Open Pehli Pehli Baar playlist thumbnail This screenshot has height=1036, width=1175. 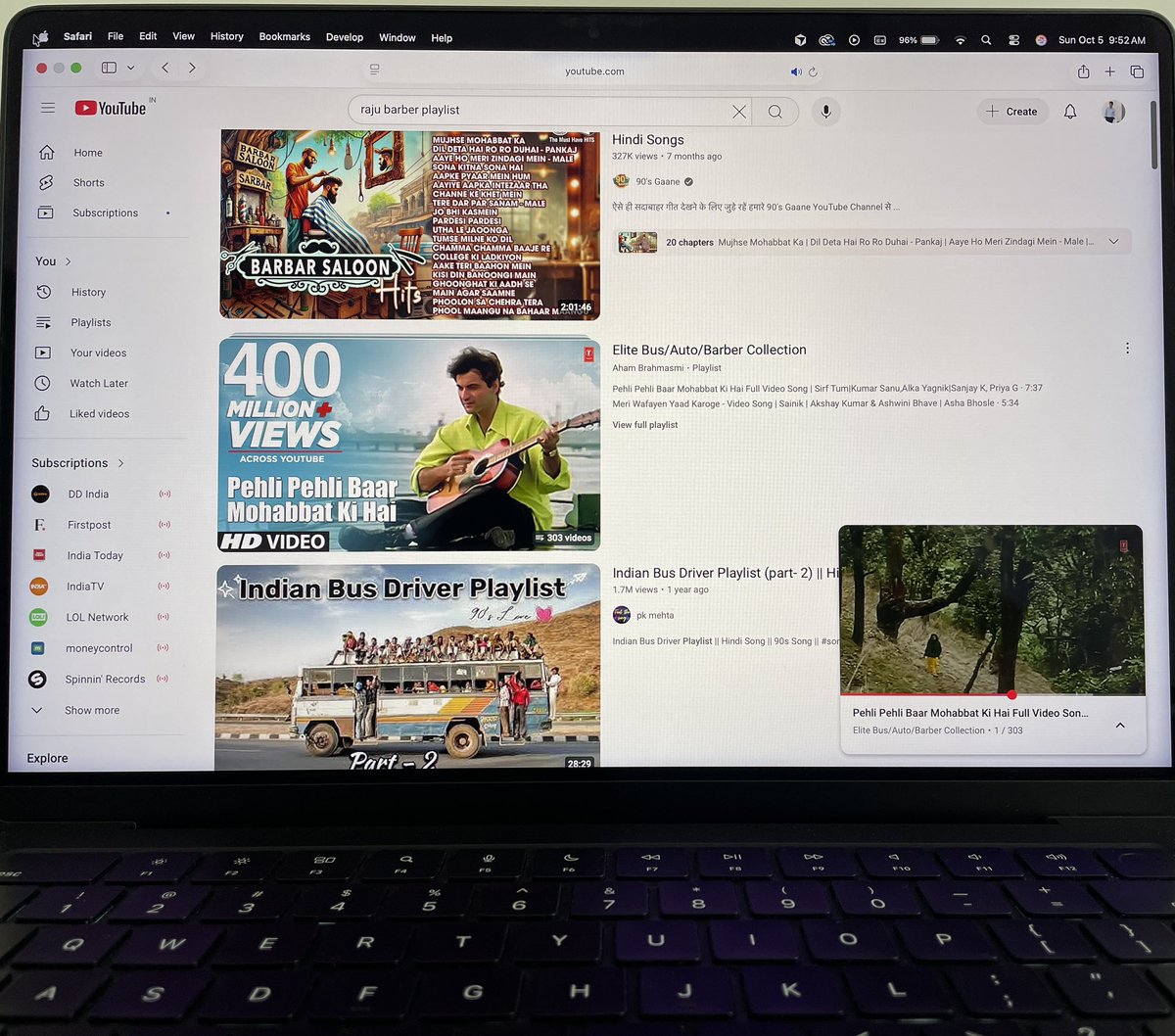click(409, 444)
